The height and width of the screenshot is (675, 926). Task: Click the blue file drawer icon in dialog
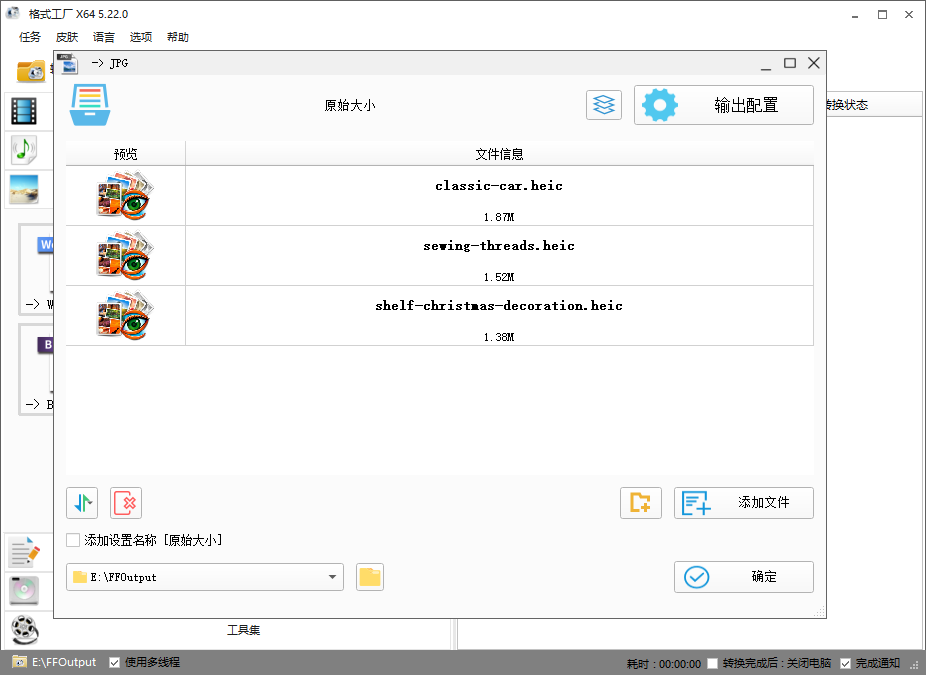pyautogui.click(x=90, y=105)
